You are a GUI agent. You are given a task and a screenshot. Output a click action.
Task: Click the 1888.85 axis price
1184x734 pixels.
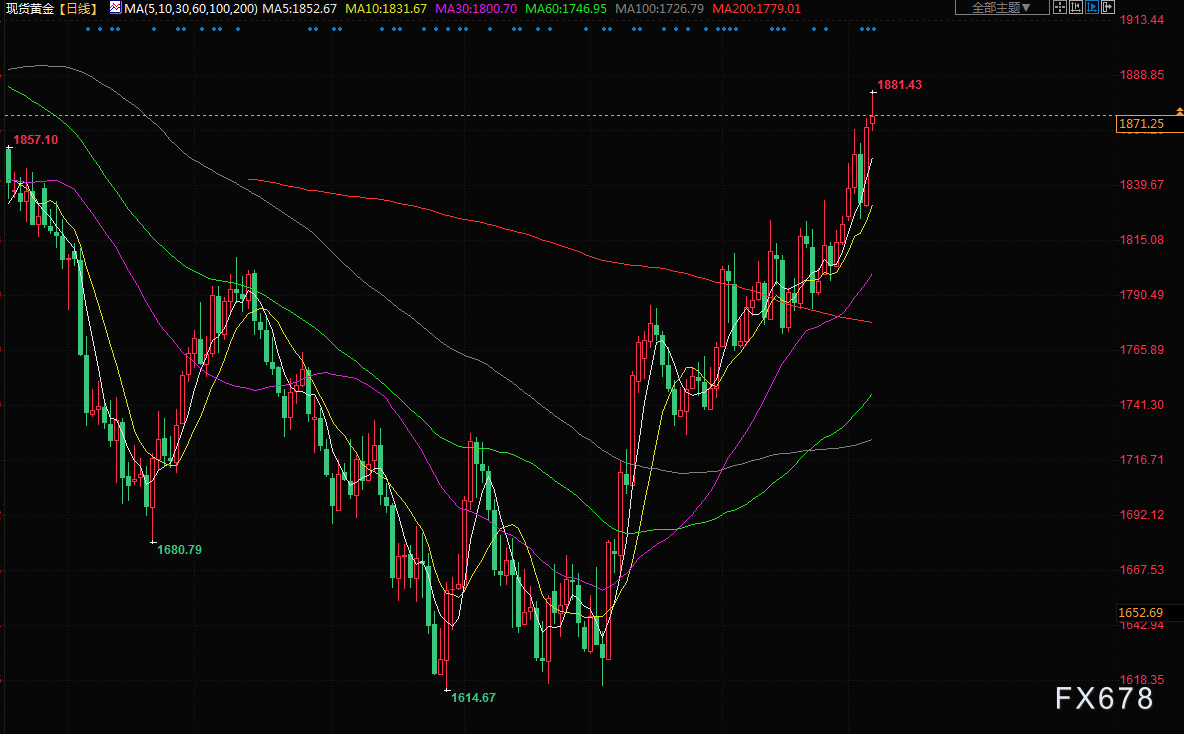1142,75
